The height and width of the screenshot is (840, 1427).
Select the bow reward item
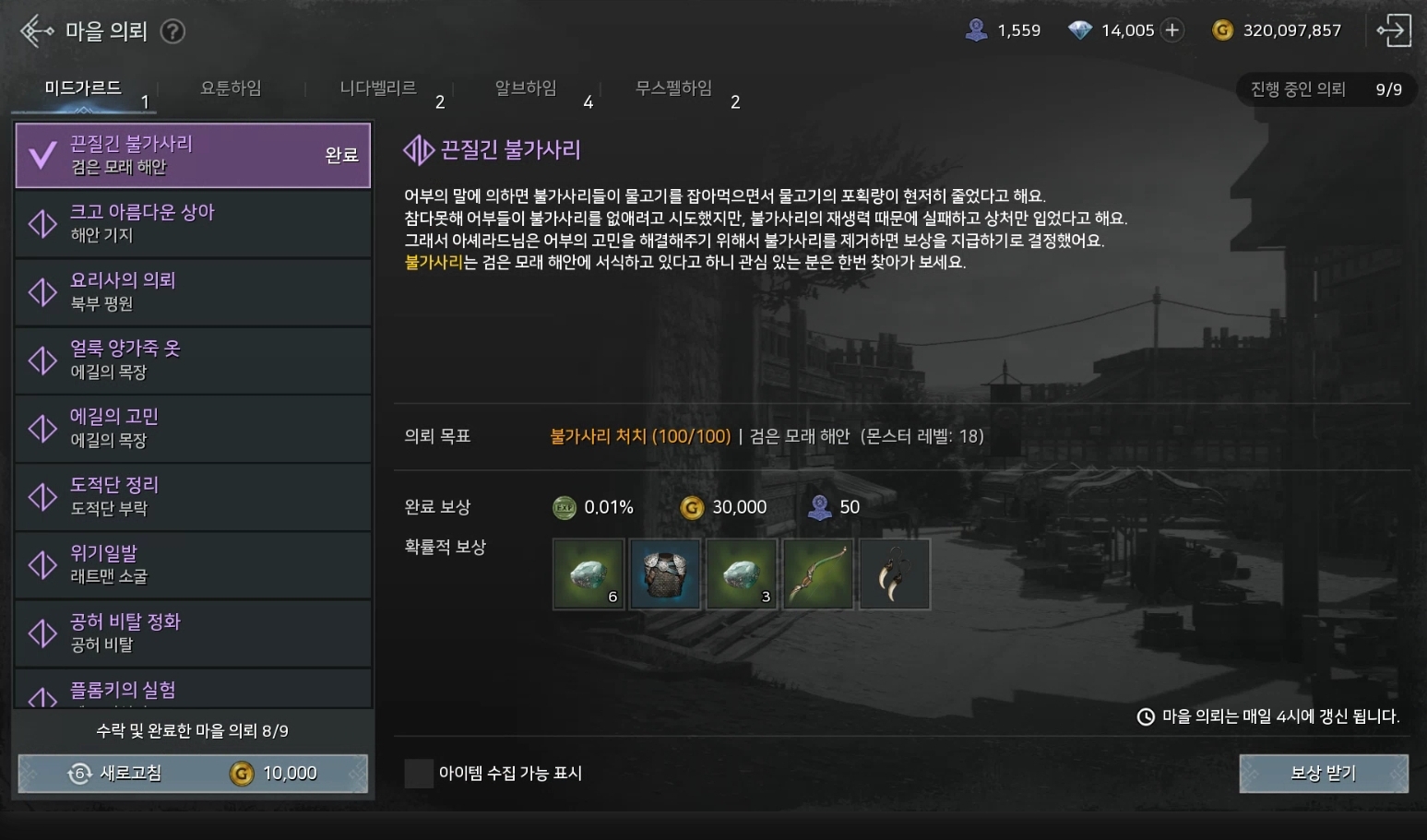(817, 574)
